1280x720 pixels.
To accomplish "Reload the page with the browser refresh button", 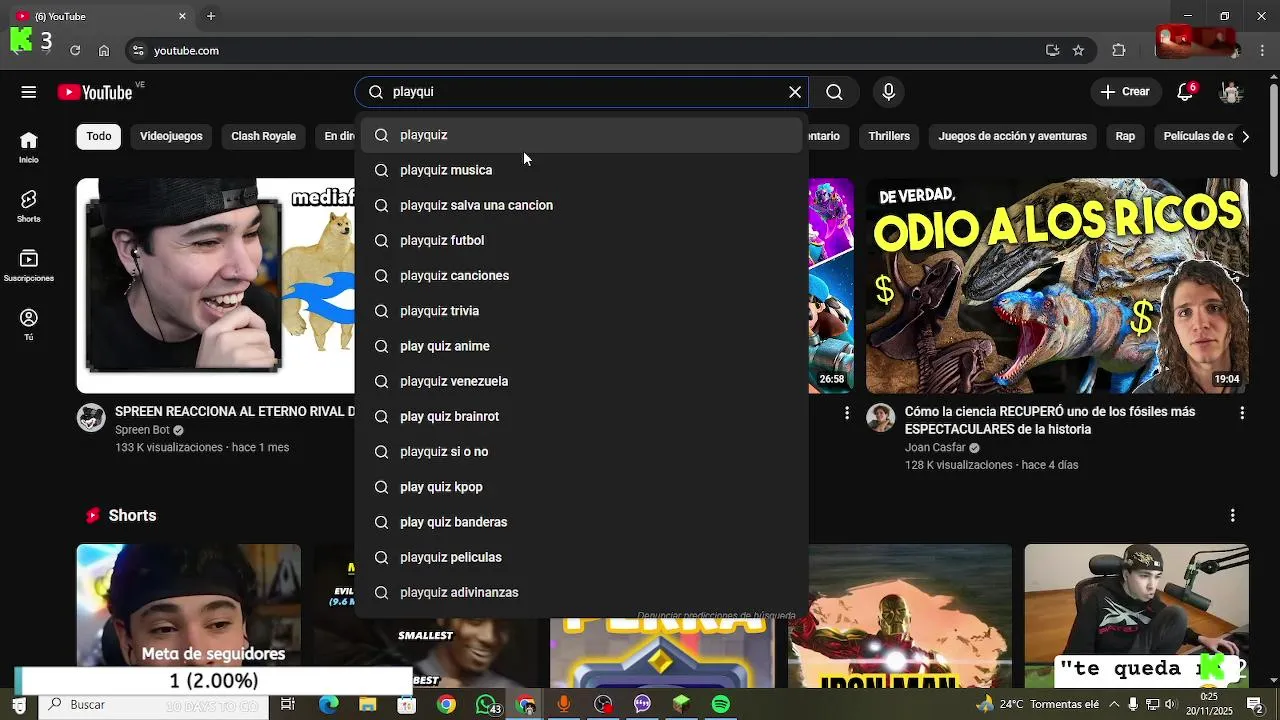I will tap(75, 51).
